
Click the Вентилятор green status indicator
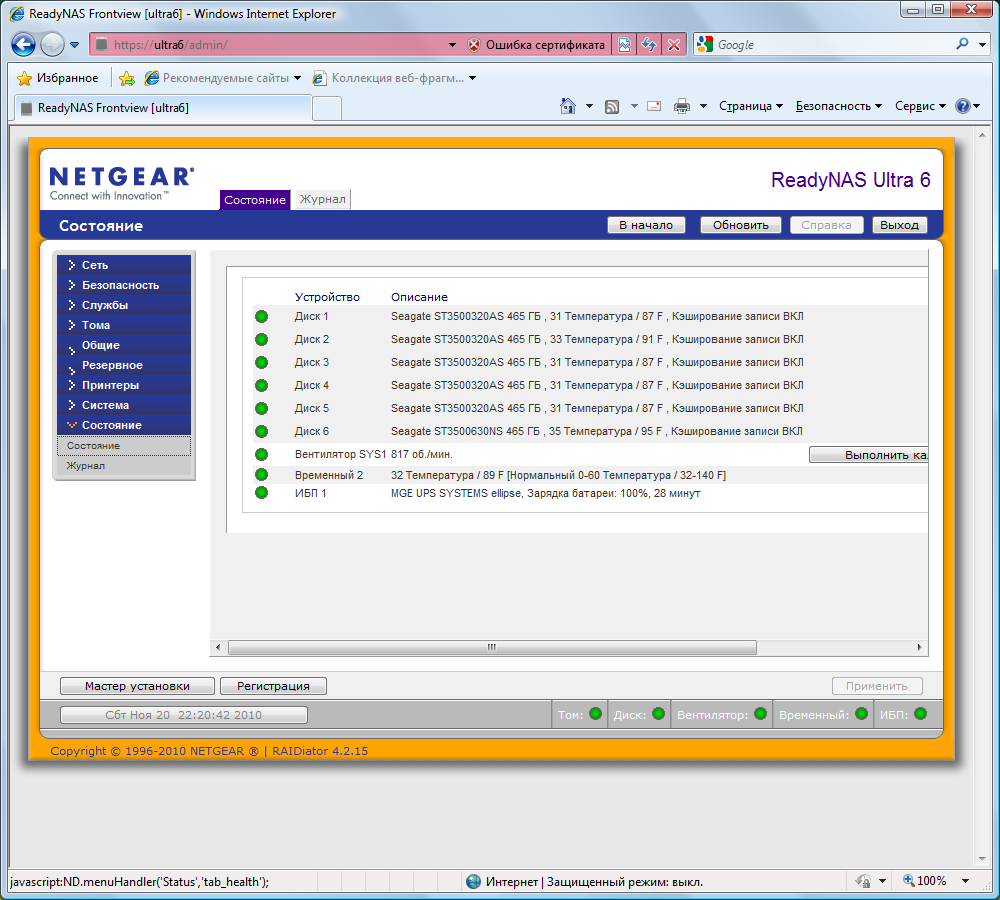pos(760,714)
